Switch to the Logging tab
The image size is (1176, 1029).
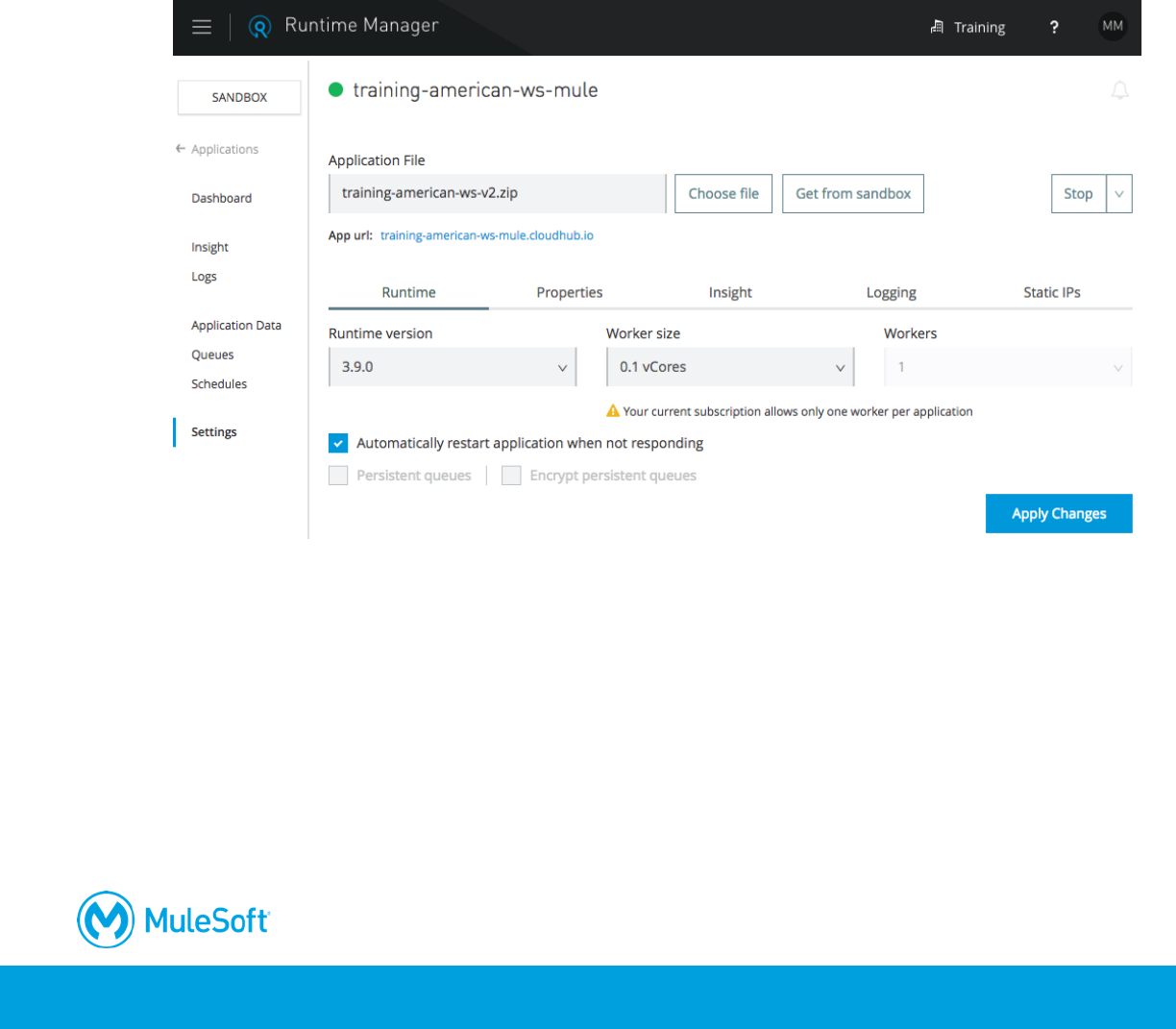tap(892, 292)
